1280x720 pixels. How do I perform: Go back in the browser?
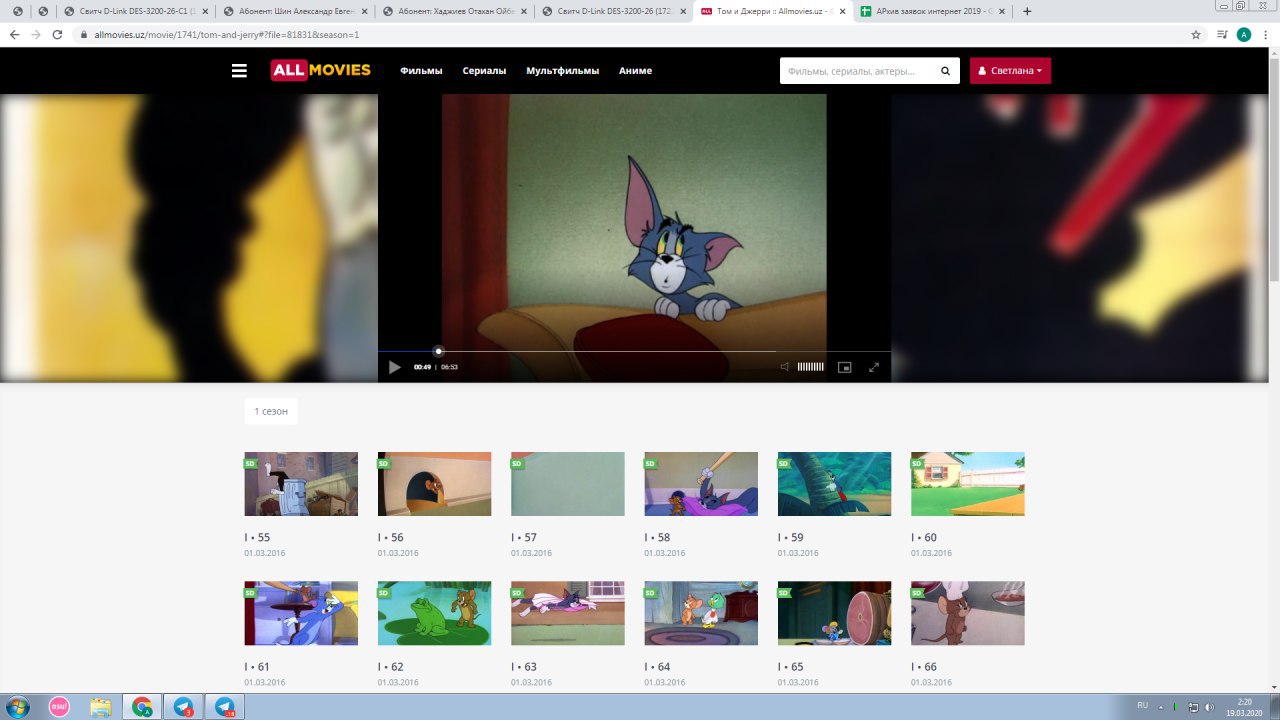click(x=14, y=34)
